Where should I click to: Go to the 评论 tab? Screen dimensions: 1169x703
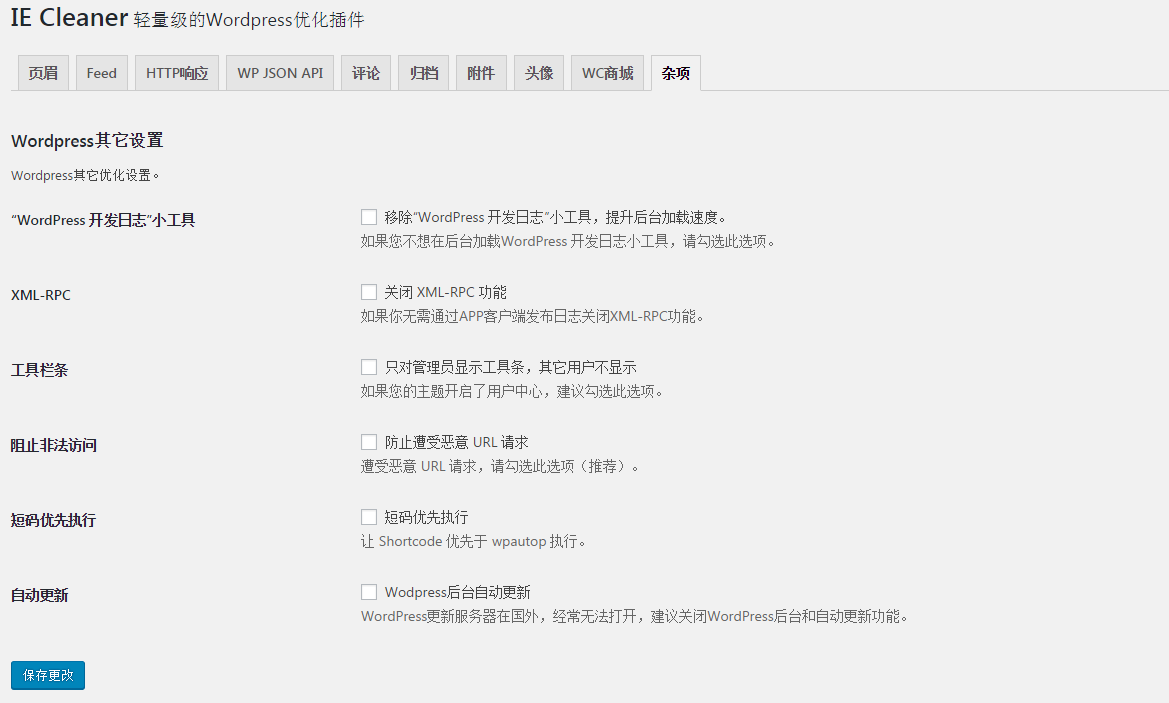click(x=366, y=73)
